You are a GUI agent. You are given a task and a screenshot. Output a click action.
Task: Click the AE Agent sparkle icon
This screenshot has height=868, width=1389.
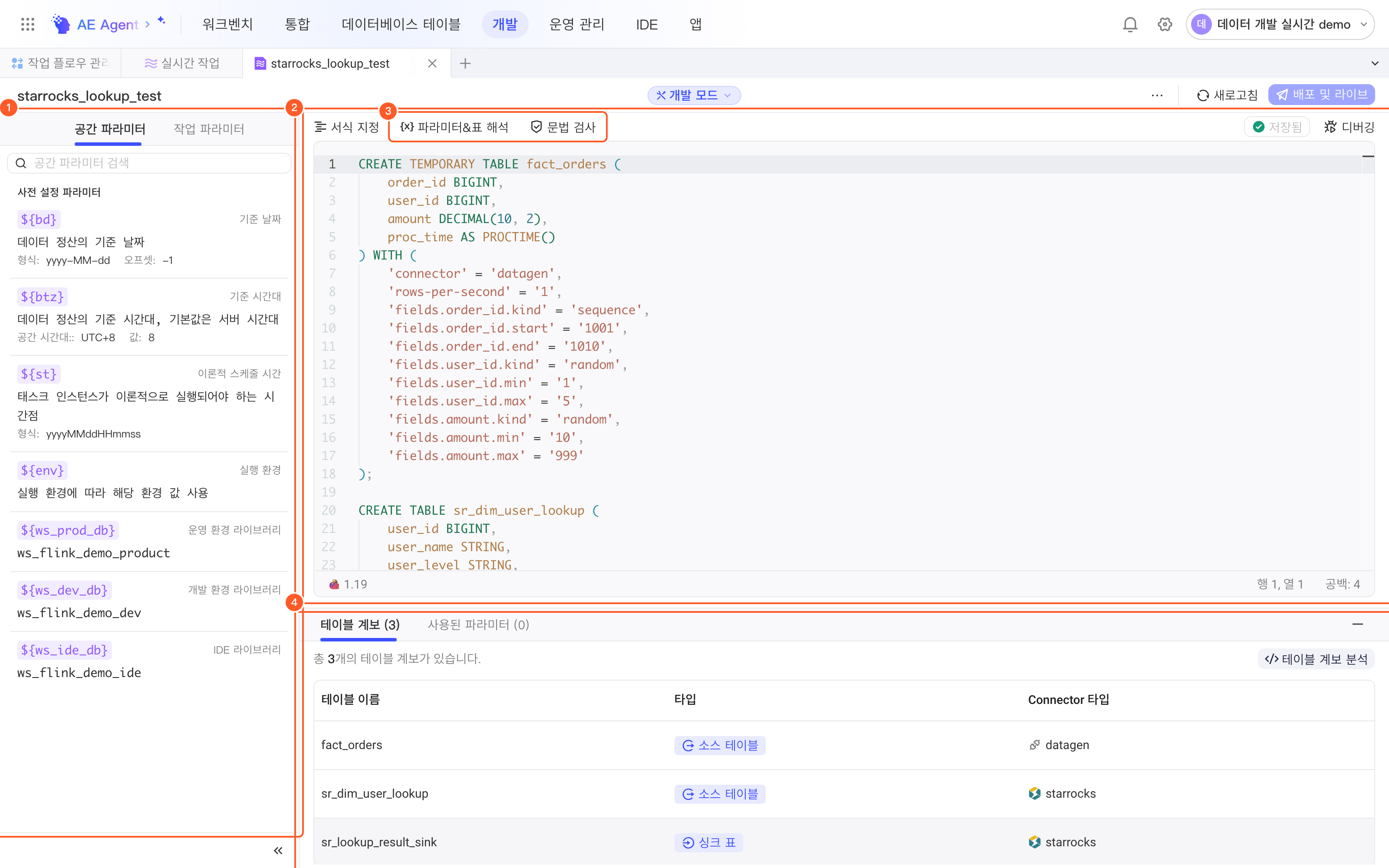[x=162, y=21]
